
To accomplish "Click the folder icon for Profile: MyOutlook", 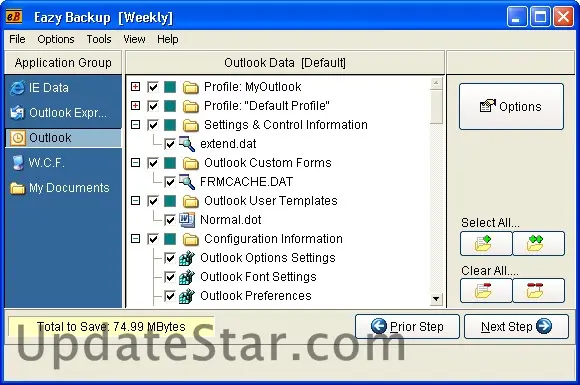I will click(x=190, y=87).
